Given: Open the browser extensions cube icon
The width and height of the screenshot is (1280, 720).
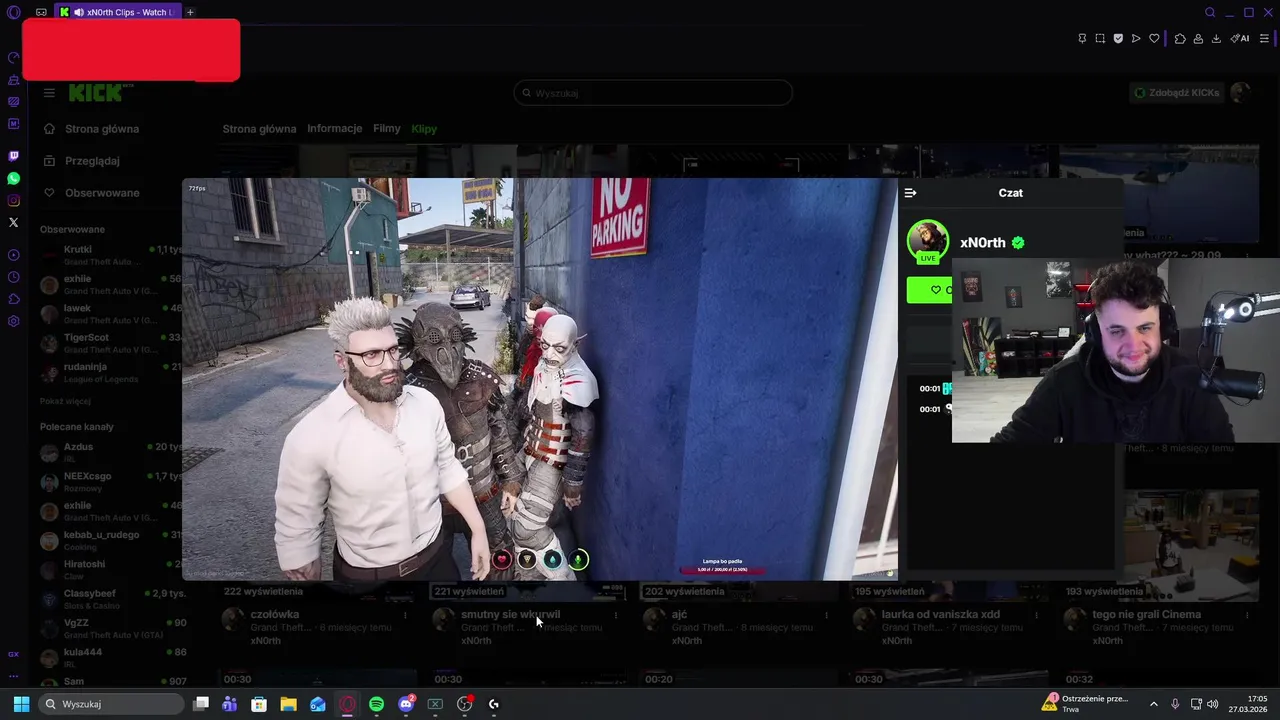Looking at the screenshot, I should click(x=1180, y=38).
